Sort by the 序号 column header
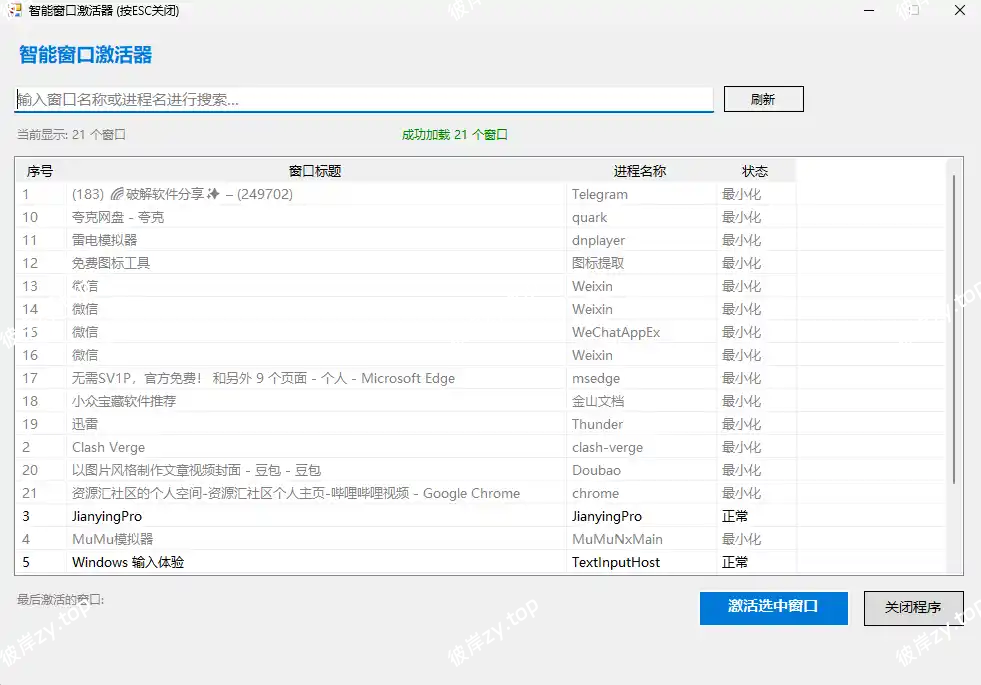The width and height of the screenshot is (981, 685). click(x=40, y=170)
